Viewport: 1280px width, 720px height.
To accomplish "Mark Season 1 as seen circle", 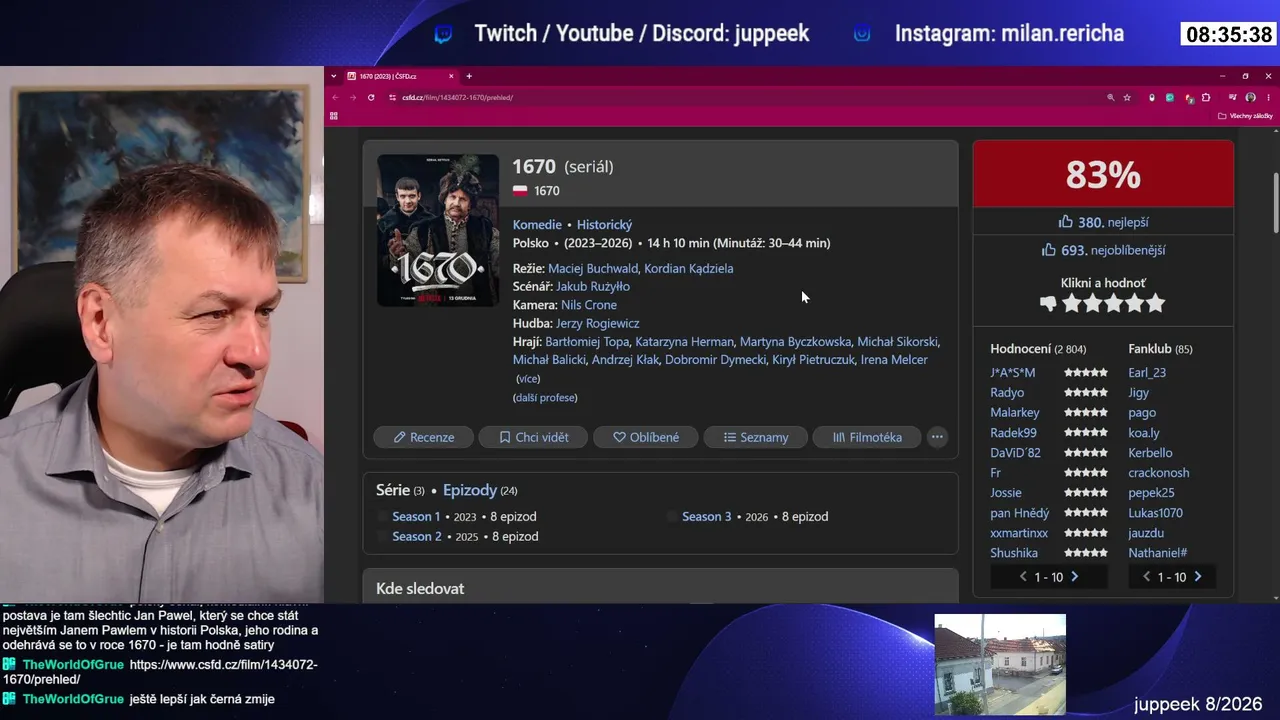I will [382, 517].
